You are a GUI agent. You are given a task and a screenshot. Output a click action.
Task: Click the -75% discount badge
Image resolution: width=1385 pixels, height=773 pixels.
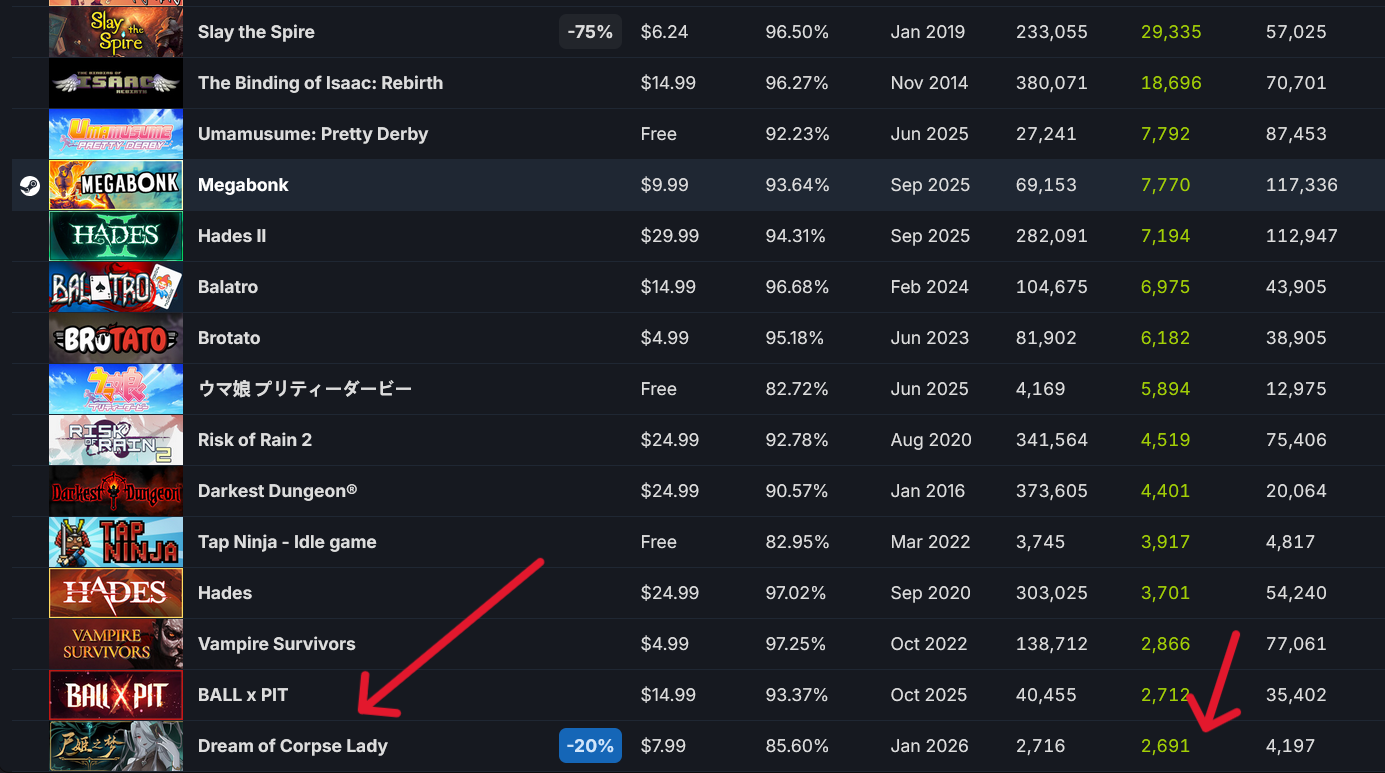pyautogui.click(x=590, y=32)
